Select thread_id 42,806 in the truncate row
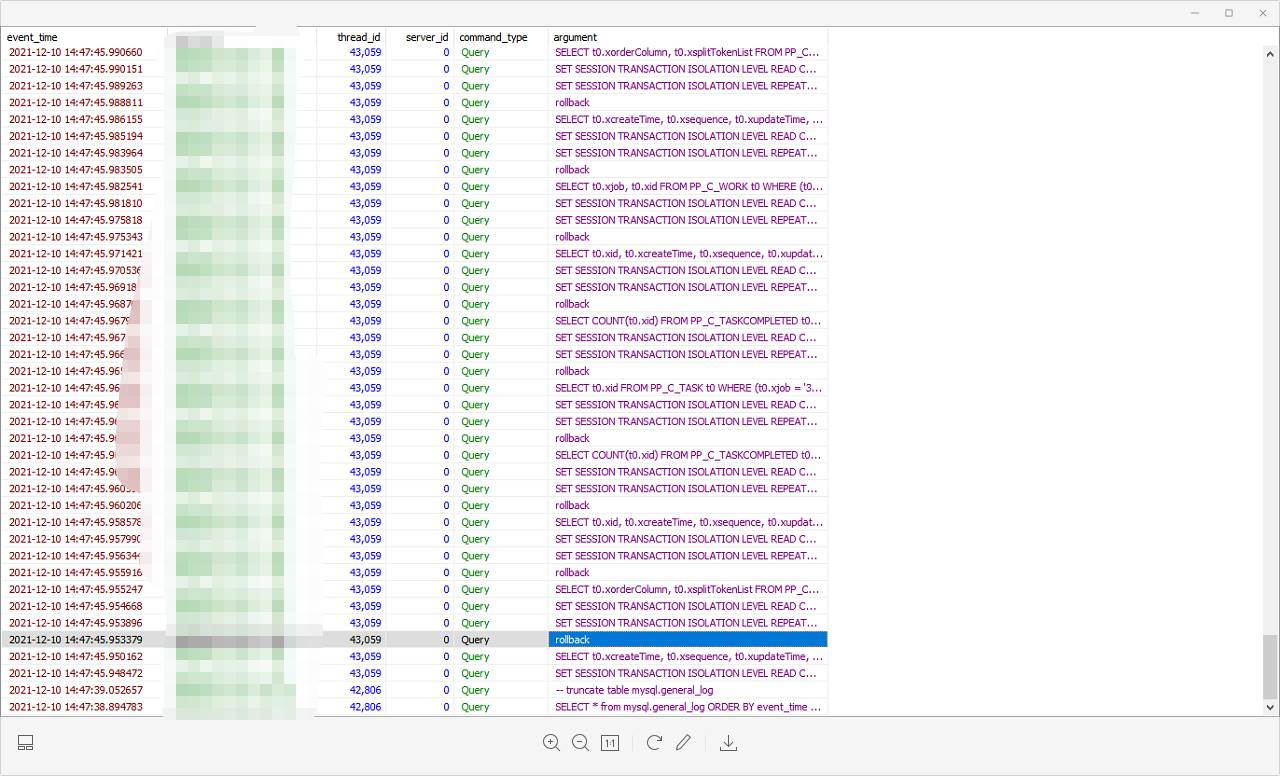The height and width of the screenshot is (776, 1280). (x=365, y=690)
